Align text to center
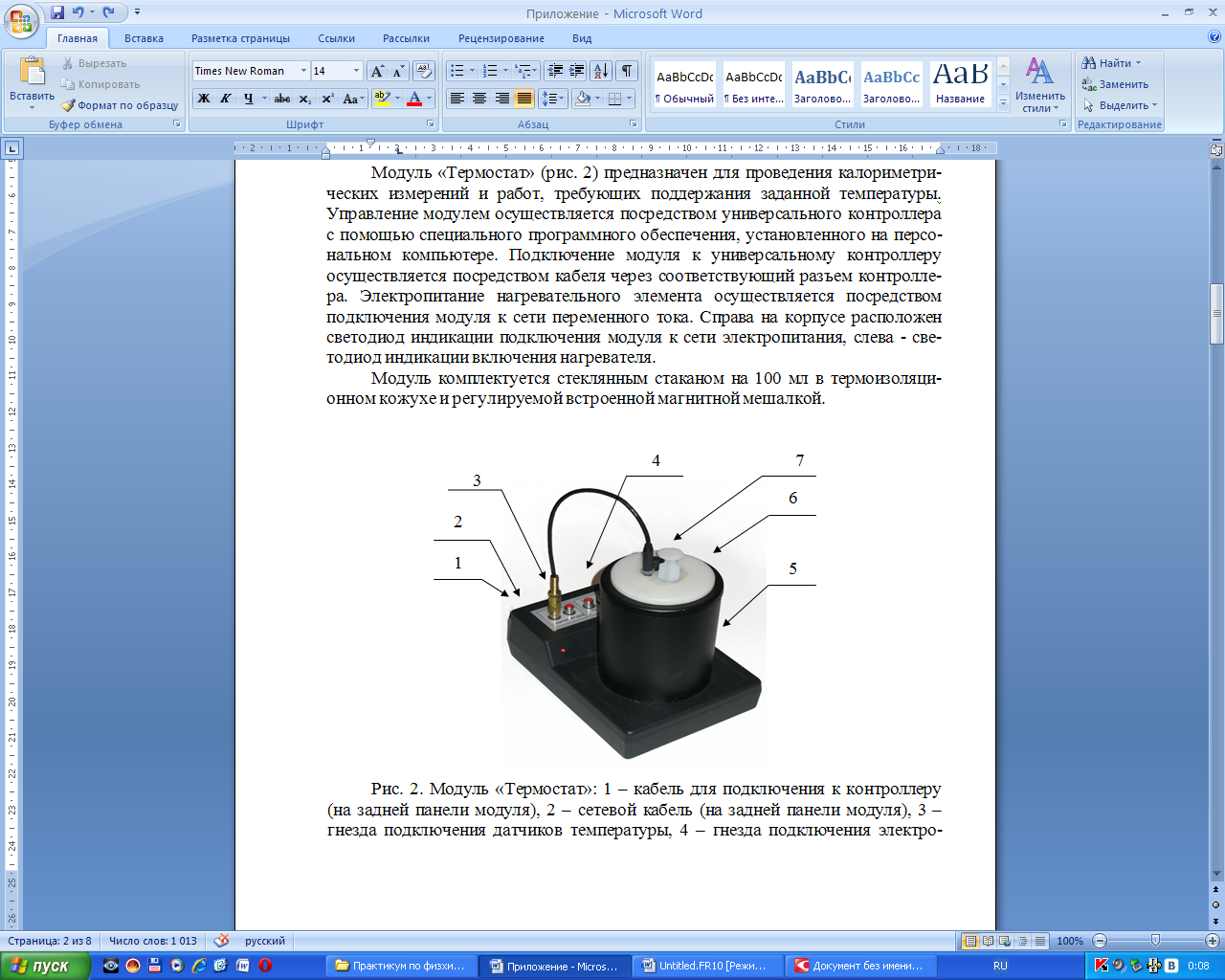Viewport: 1225px width, 980px height. coord(479,98)
